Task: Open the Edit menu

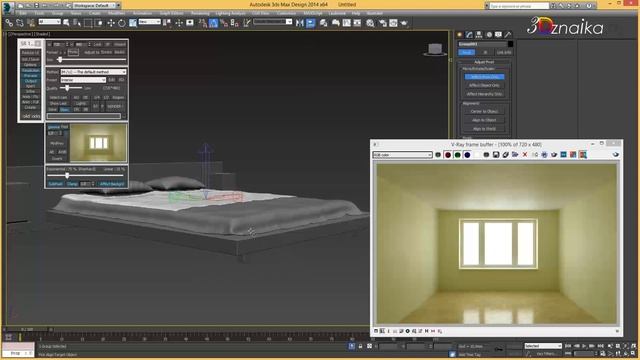Action: (x=23, y=13)
